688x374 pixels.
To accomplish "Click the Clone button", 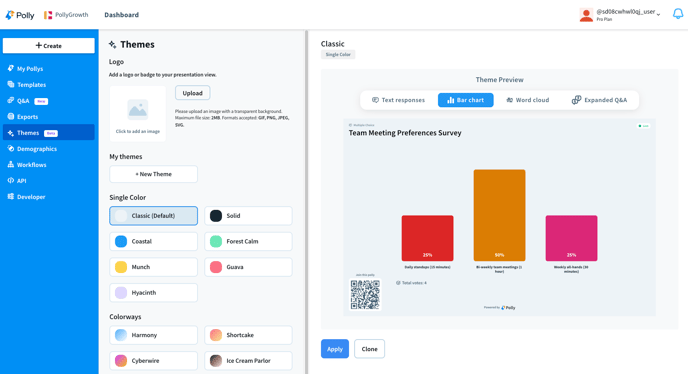I will [x=369, y=349].
